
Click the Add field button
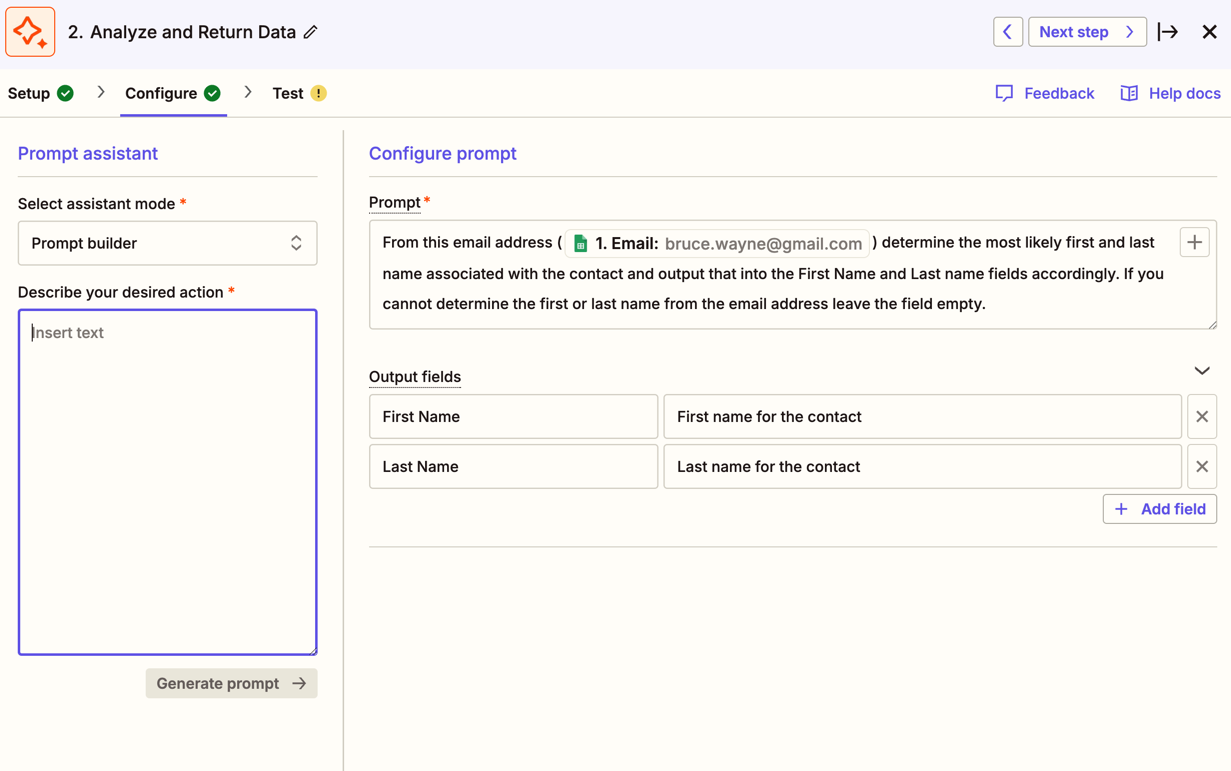coord(1160,509)
